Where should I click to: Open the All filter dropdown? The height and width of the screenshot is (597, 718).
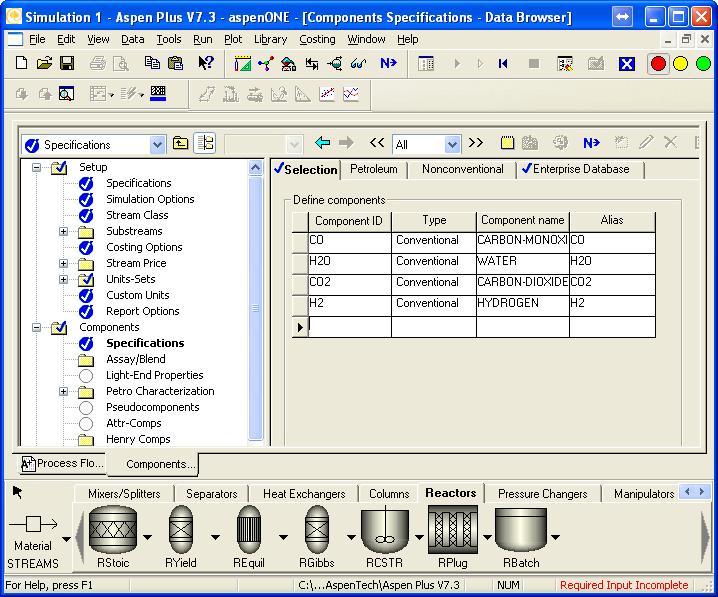point(452,145)
